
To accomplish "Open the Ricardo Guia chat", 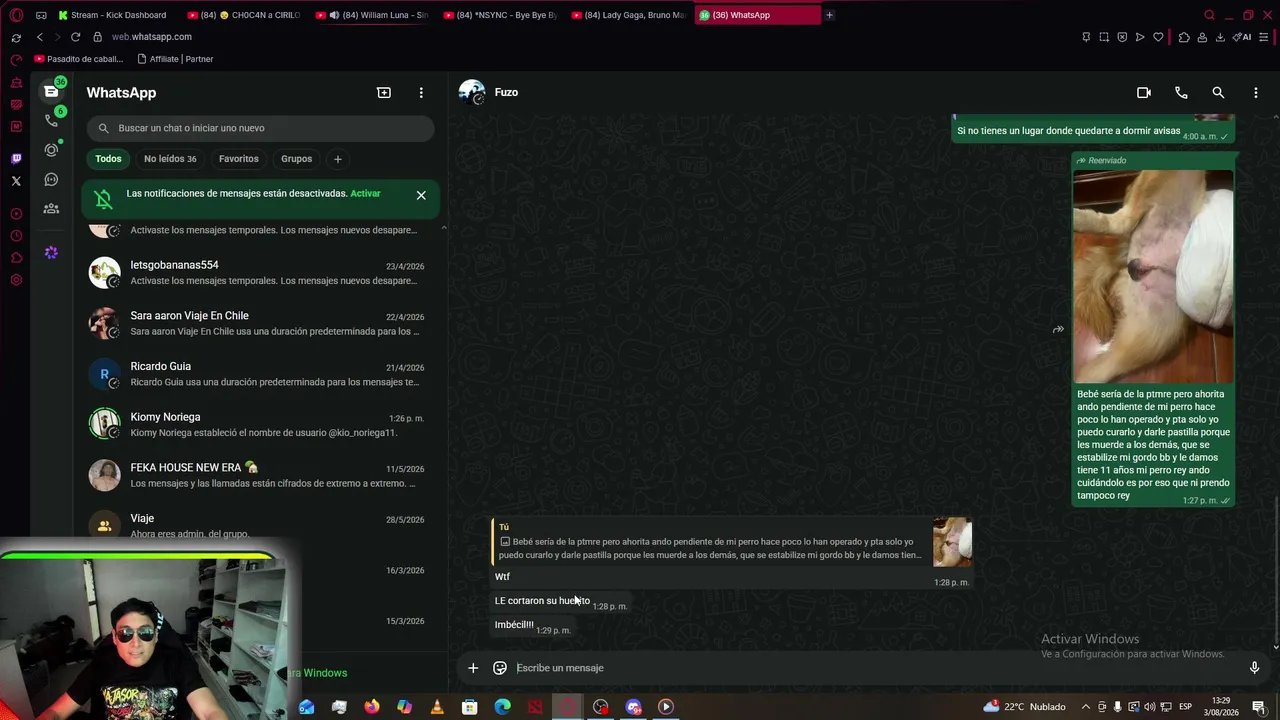I will [x=260, y=374].
